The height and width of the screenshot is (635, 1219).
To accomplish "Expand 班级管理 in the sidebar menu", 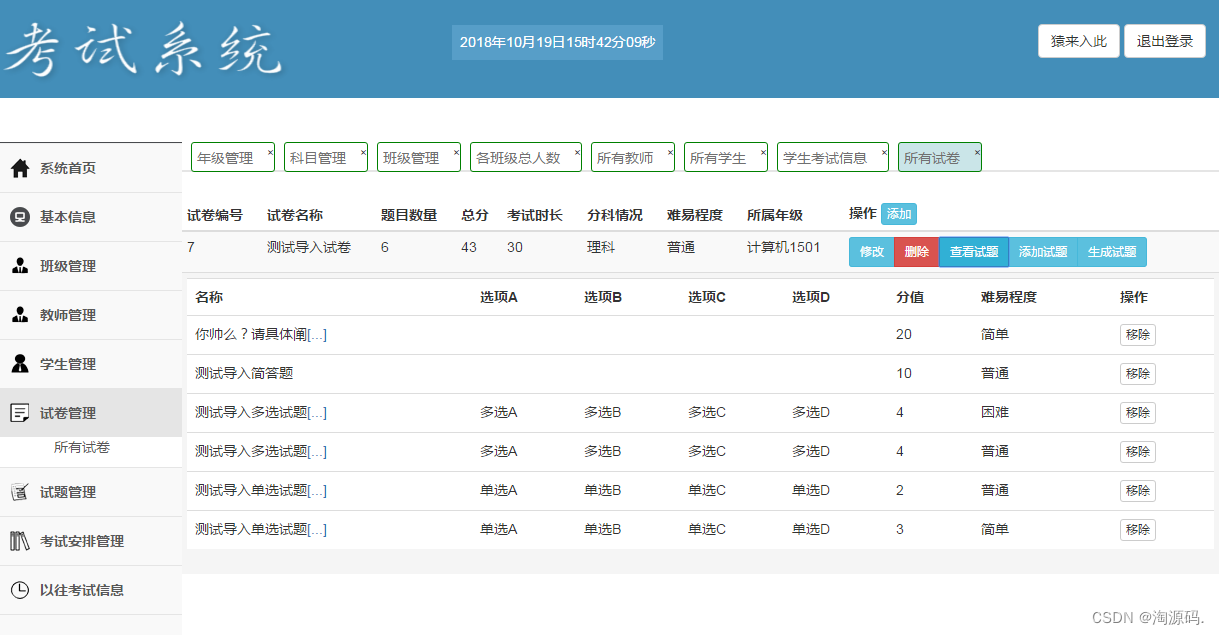I will pos(91,266).
